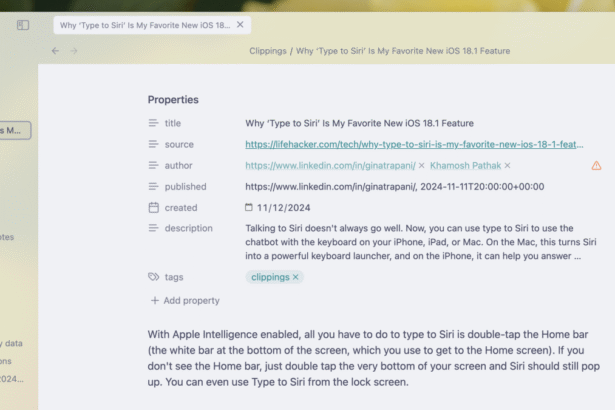Viewport: 615px width, 410px height.
Task: Remove the linkedin.com author value
Action: (421, 166)
